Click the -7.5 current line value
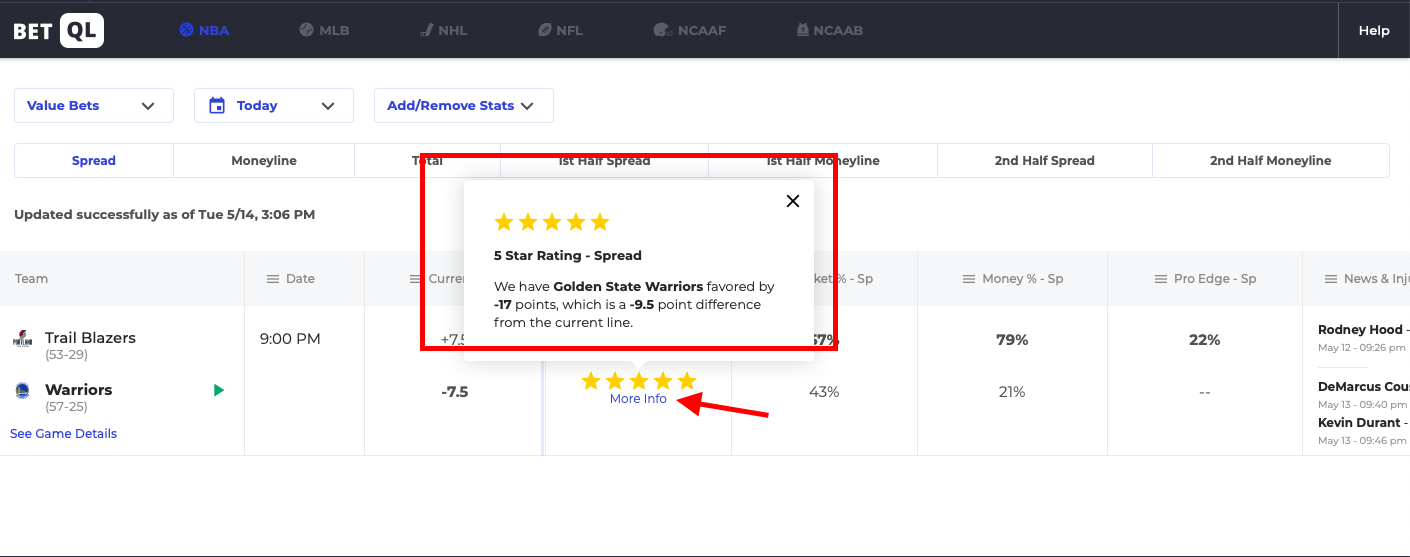This screenshot has height=557, width=1410. [454, 392]
